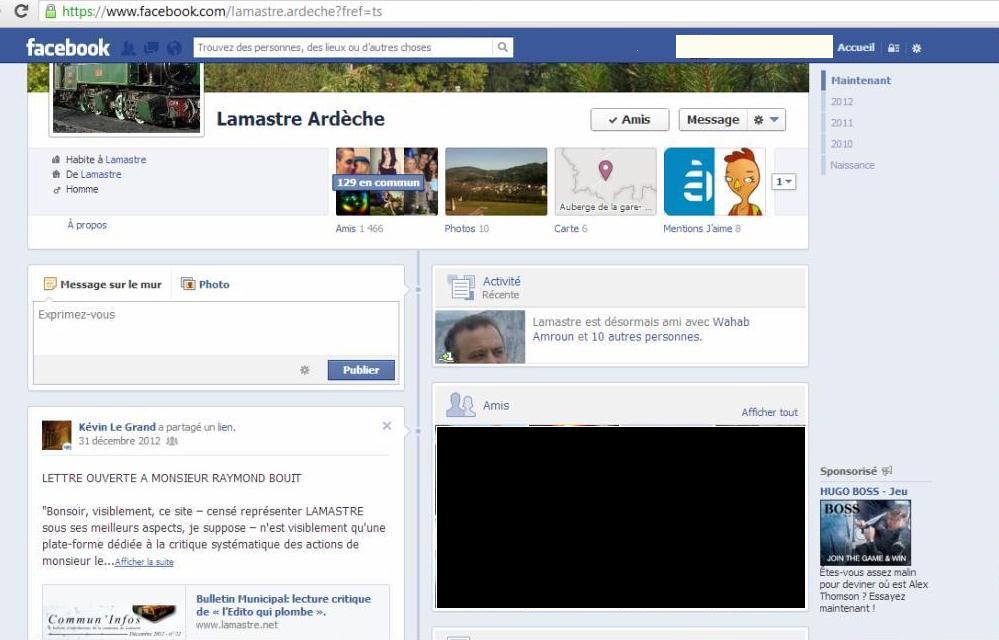The height and width of the screenshot is (640, 999).
Task: Jump to 2011 on the timeline
Action: (x=842, y=123)
